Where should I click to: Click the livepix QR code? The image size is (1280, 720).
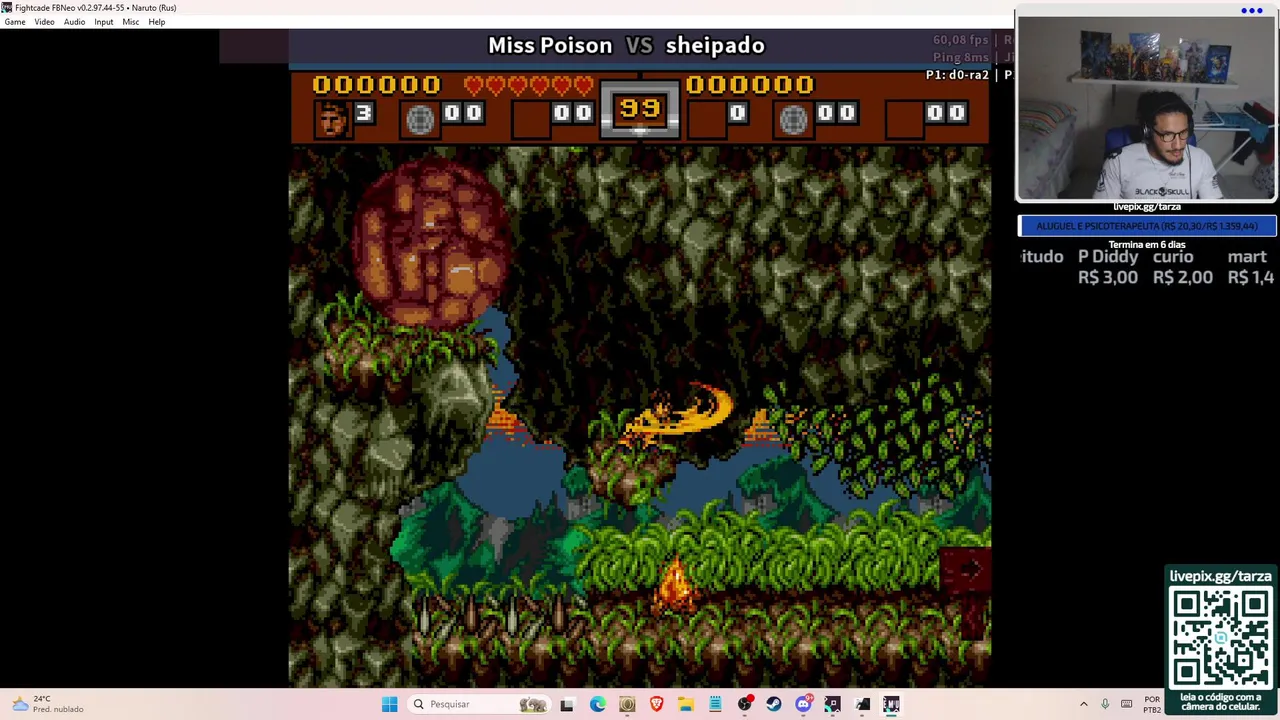click(x=1221, y=637)
